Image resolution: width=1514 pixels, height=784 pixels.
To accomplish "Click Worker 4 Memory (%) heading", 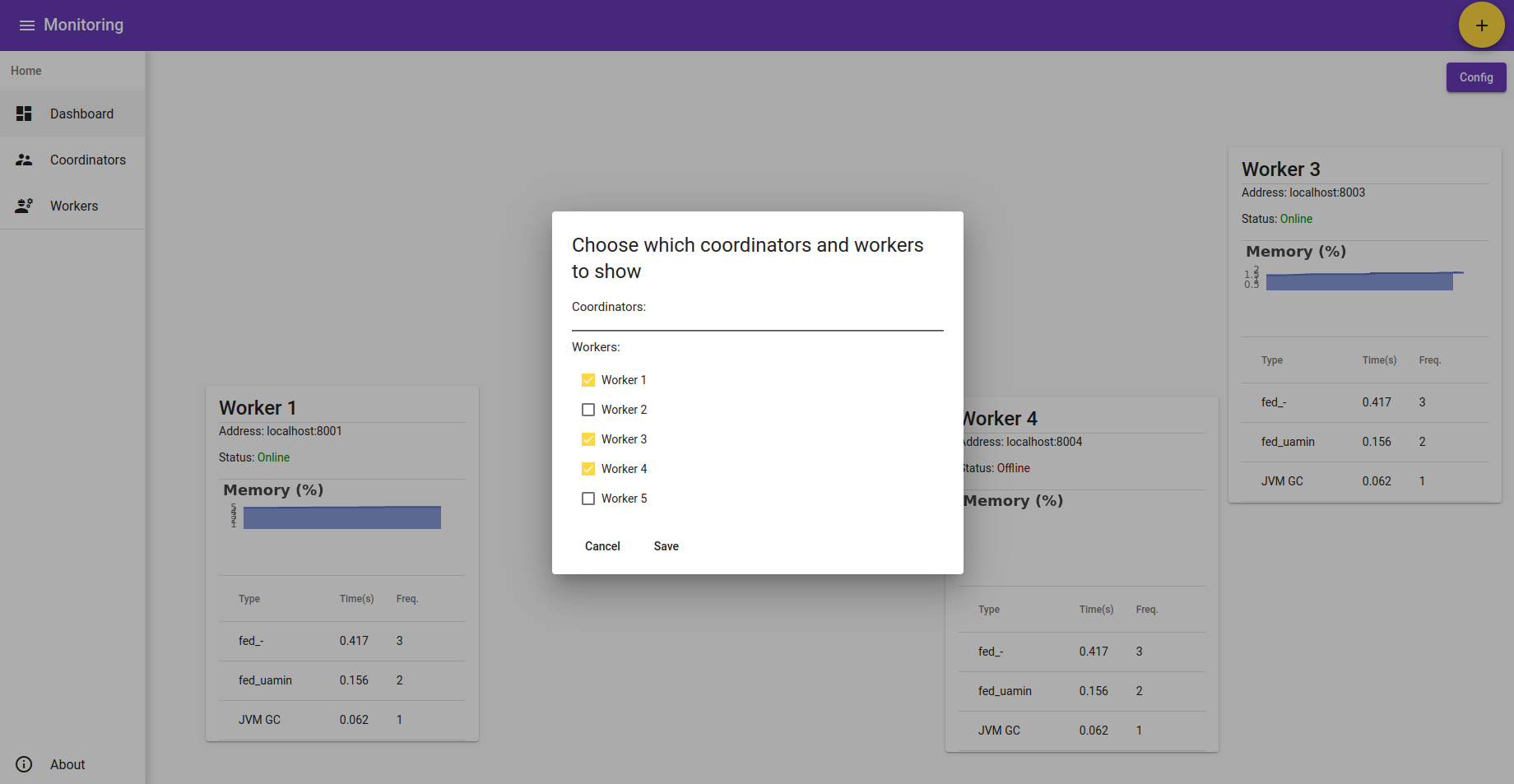I will (1013, 501).
